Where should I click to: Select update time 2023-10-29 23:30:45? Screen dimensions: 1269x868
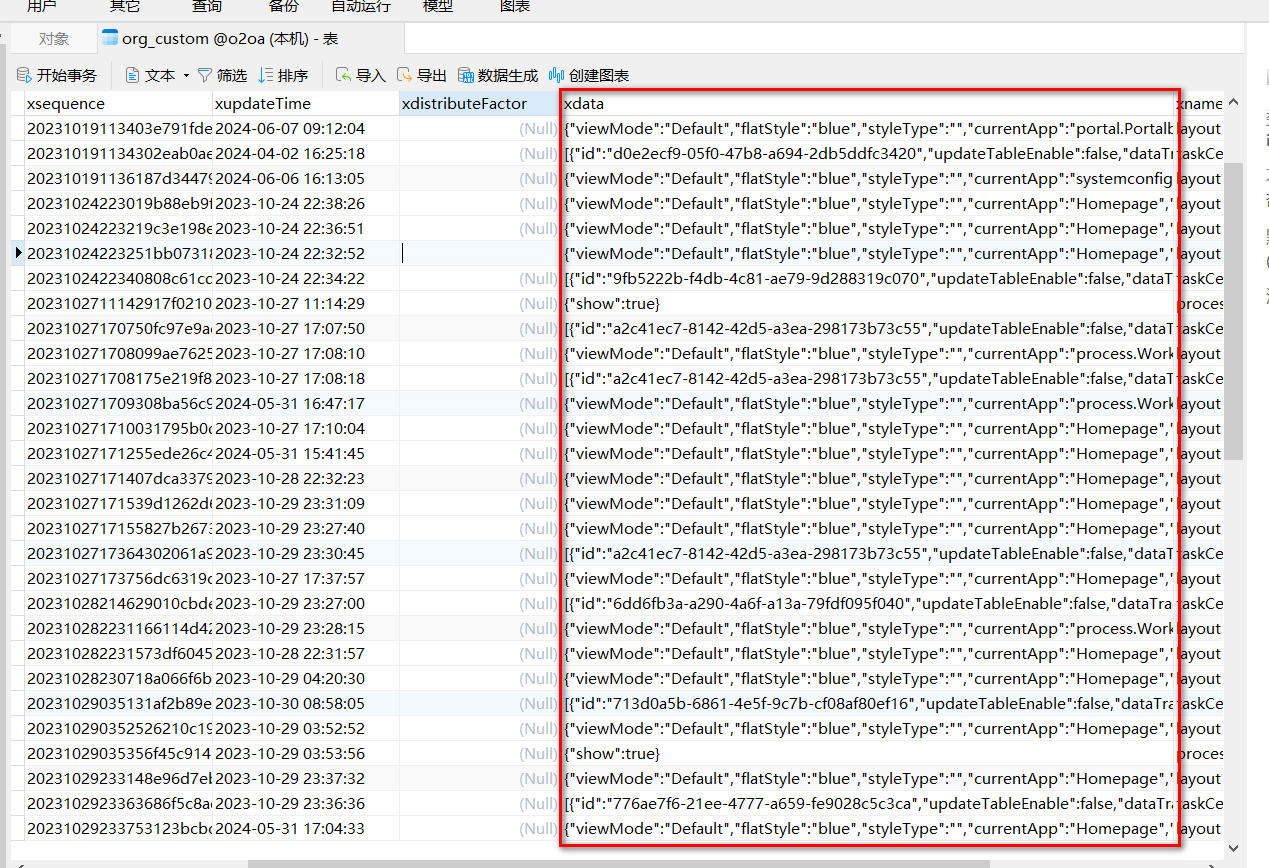tap(305, 553)
